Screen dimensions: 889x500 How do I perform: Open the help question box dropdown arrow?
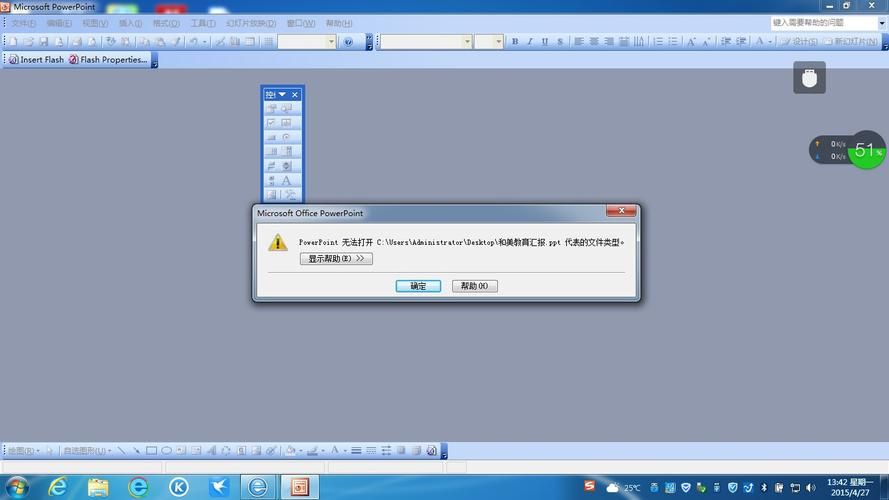pyautogui.click(x=882, y=23)
